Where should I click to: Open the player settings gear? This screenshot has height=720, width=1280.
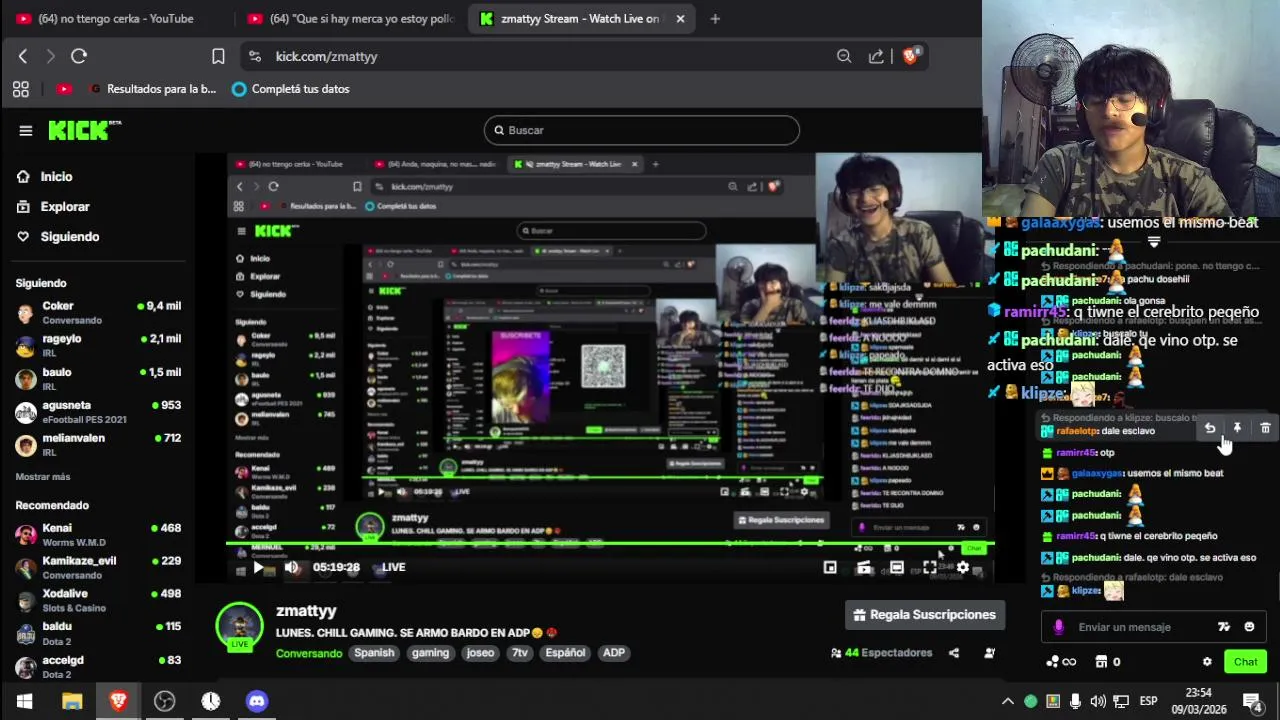(963, 567)
